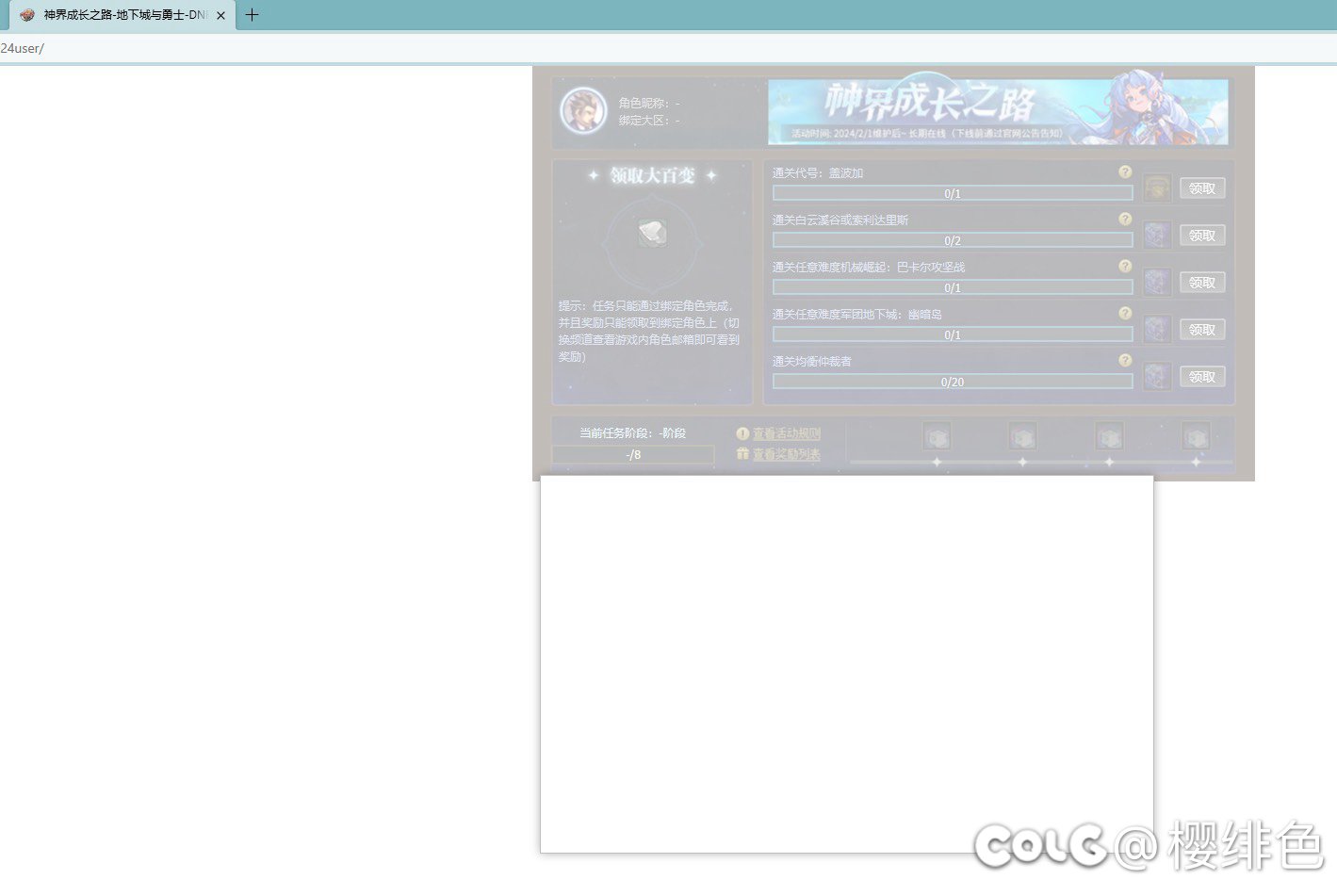Click the 大百变 item icon
Viewport: 1337px width, 896px height.
[x=652, y=233]
